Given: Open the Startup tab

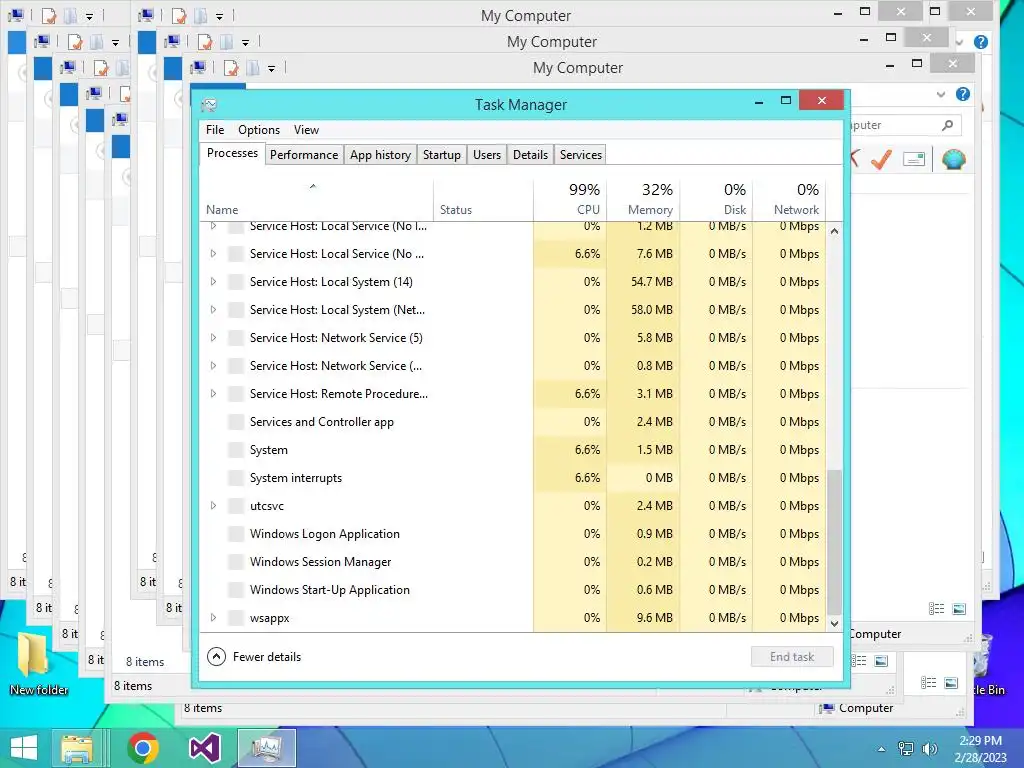Looking at the screenshot, I should 441,155.
